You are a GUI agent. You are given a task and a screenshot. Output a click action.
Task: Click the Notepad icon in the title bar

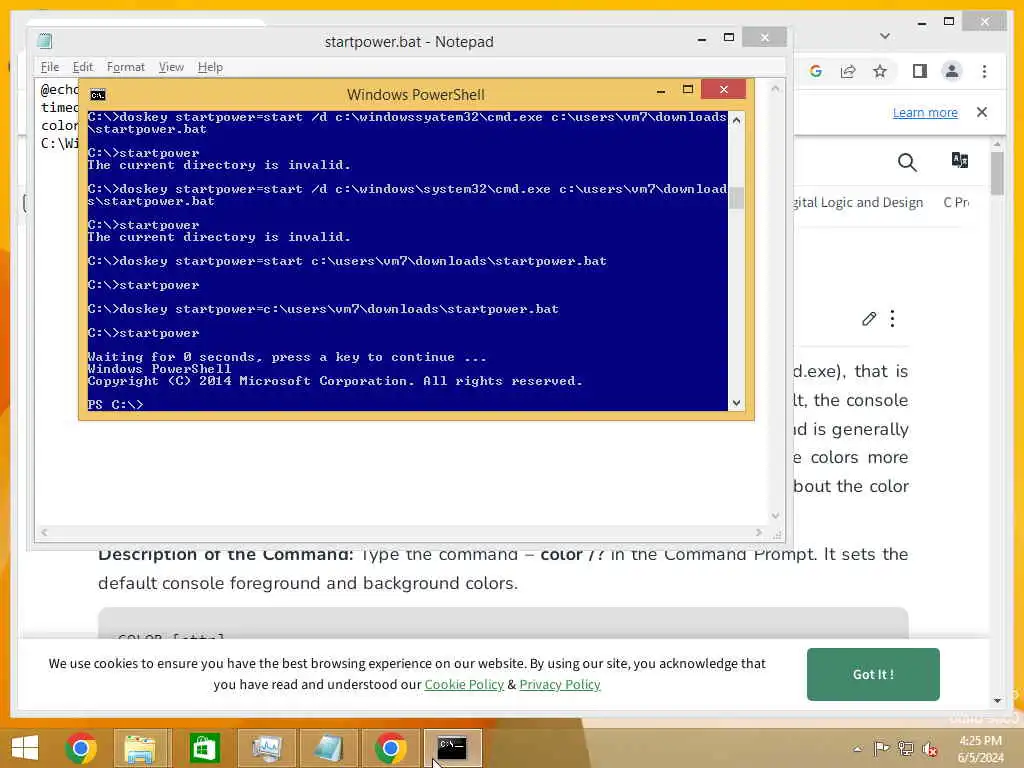pyautogui.click(x=44, y=41)
